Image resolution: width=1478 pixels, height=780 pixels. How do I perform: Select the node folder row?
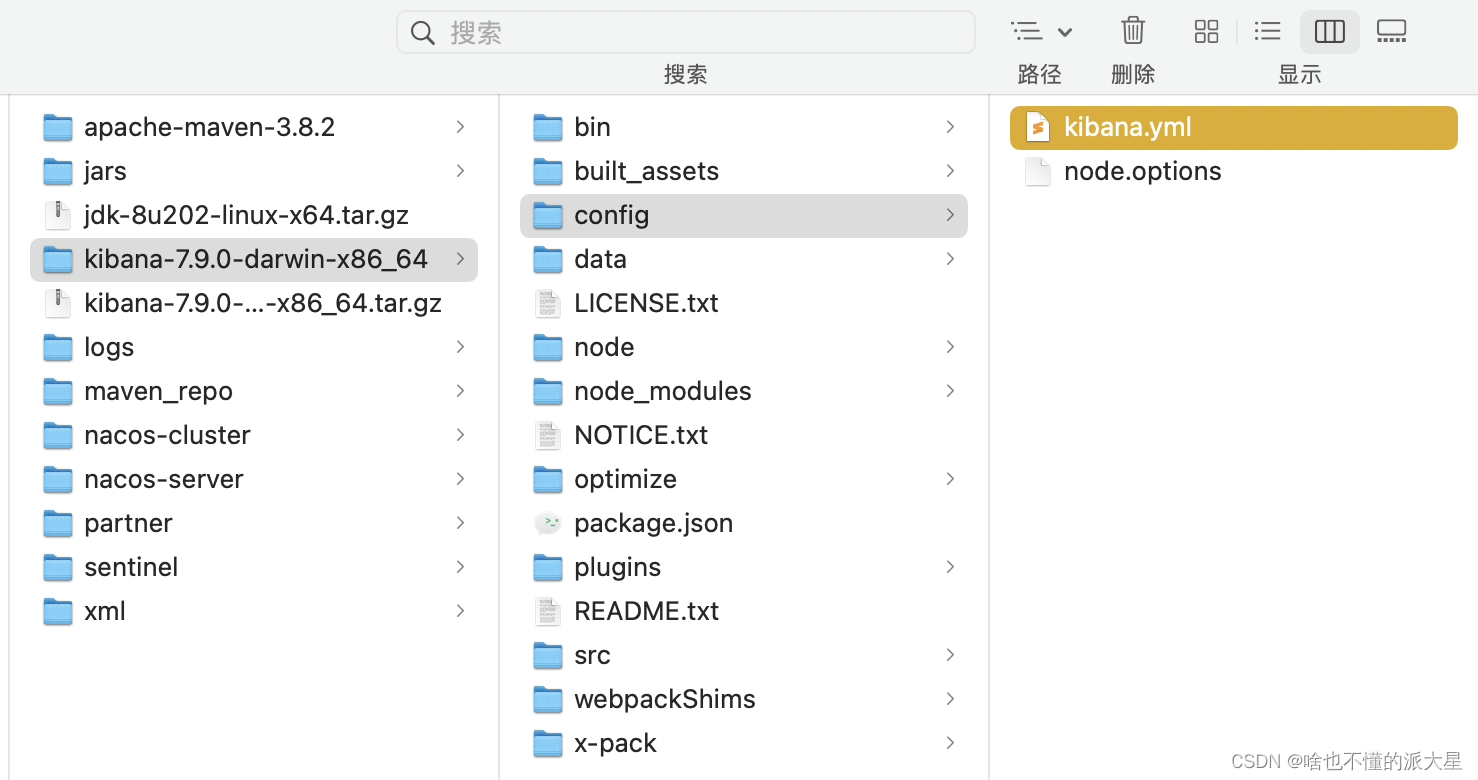tap(744, 347)
